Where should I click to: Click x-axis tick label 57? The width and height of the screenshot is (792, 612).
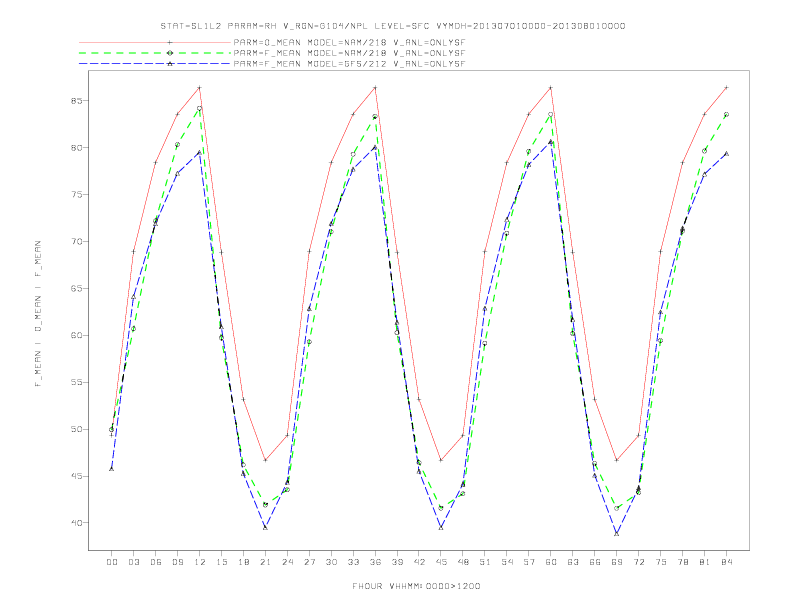tap(529, 562)
